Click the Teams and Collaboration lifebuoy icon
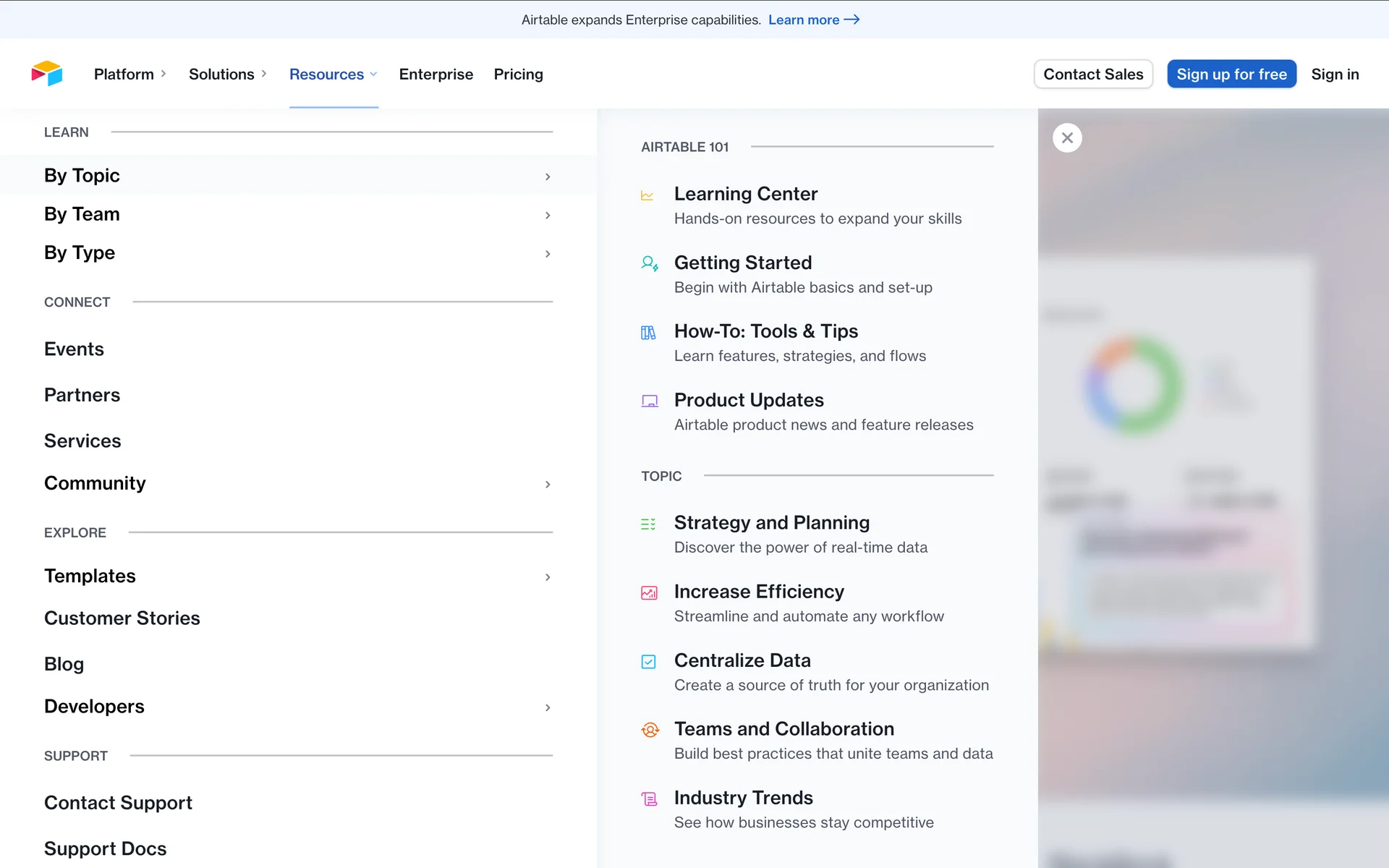Image resolution: width=1389 pixels, height=868 pixels. point(650,730)
